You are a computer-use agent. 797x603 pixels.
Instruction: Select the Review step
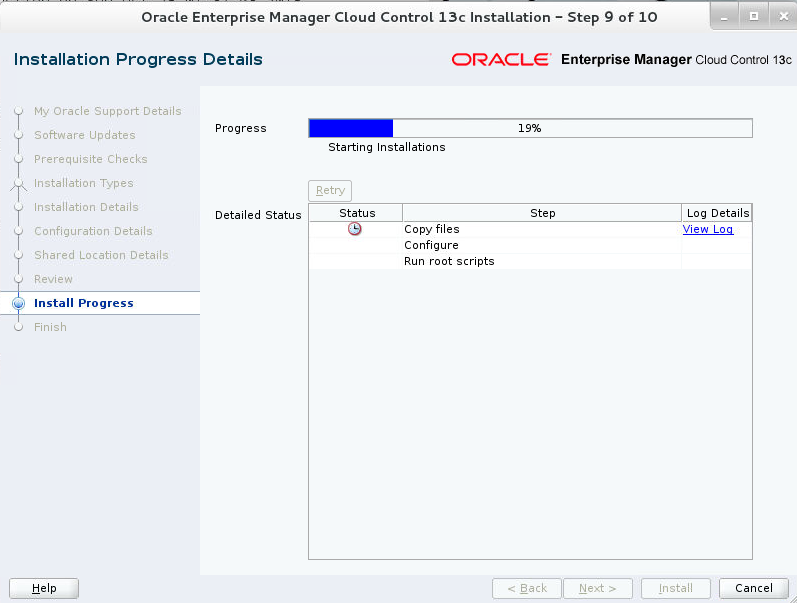[53, 279]
